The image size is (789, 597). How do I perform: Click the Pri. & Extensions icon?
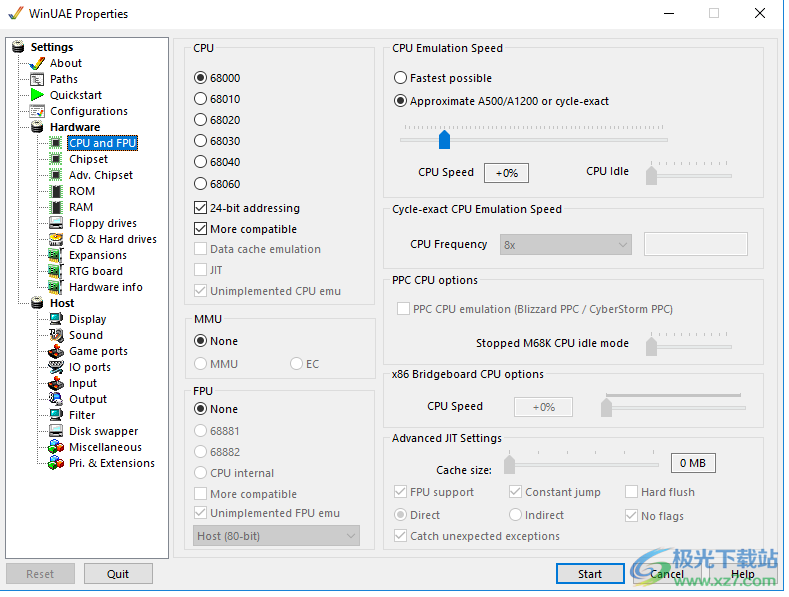(56, 463)
